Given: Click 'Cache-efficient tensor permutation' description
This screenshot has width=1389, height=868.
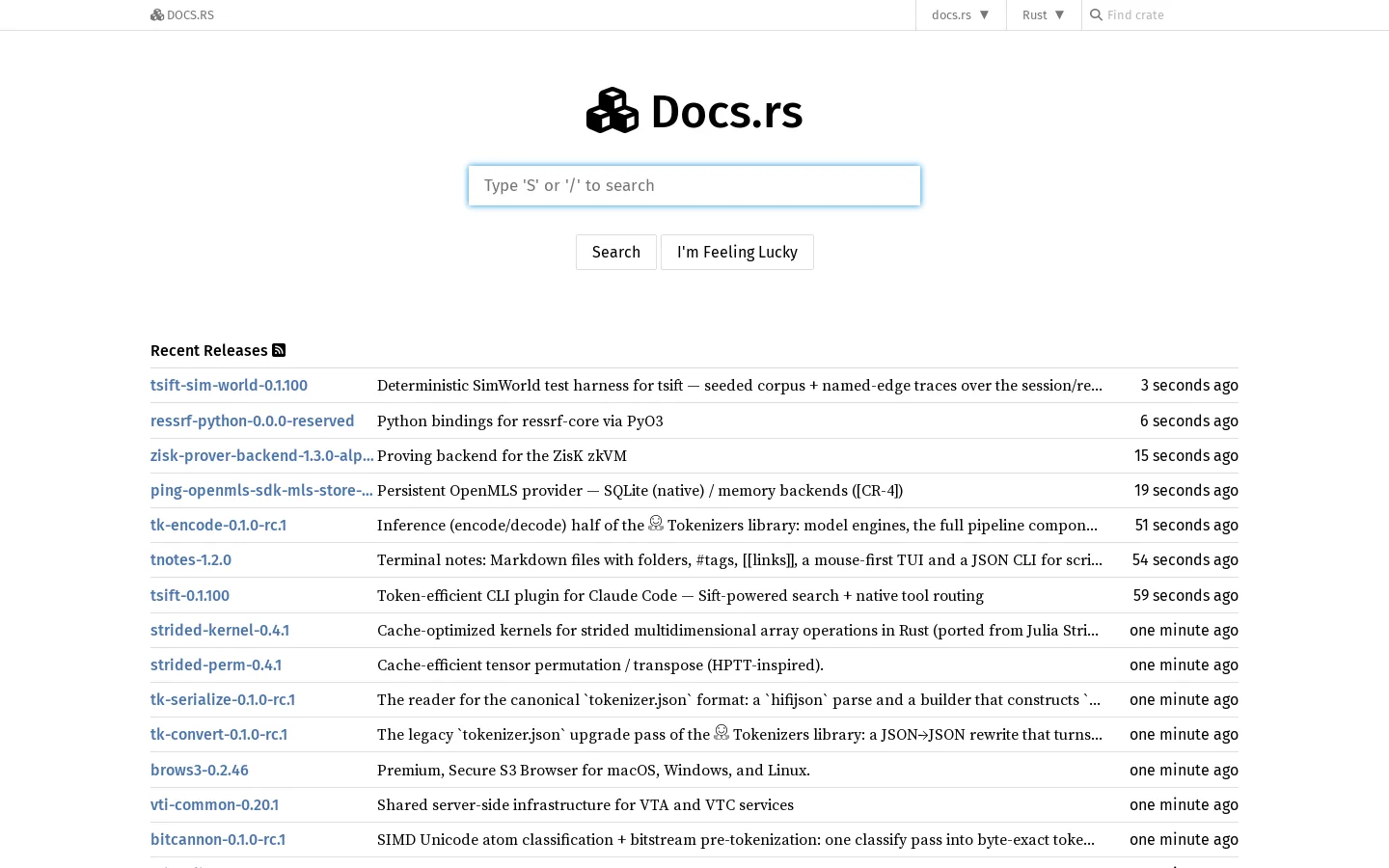Looking at the screenshot, I should coord(600,665).
